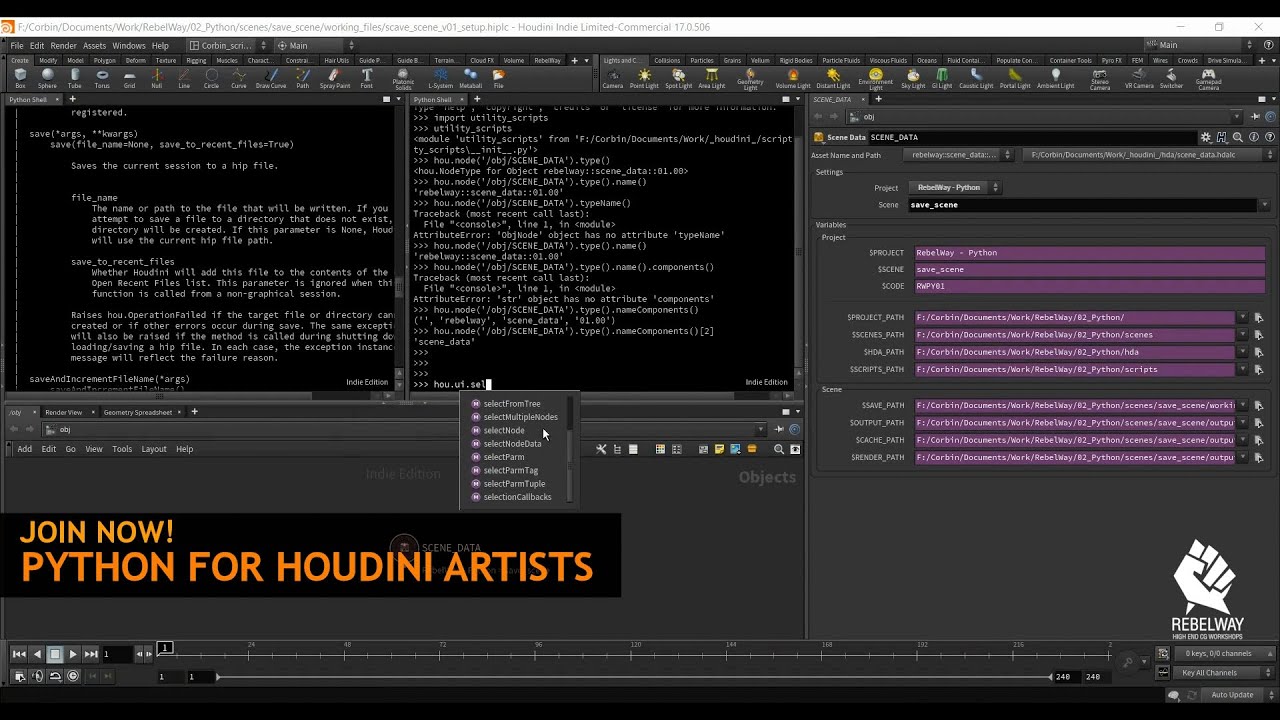The width and height of the screenshot is (1280, 720).
Task: Add a Gamepad Camera
Action: 1208,79
